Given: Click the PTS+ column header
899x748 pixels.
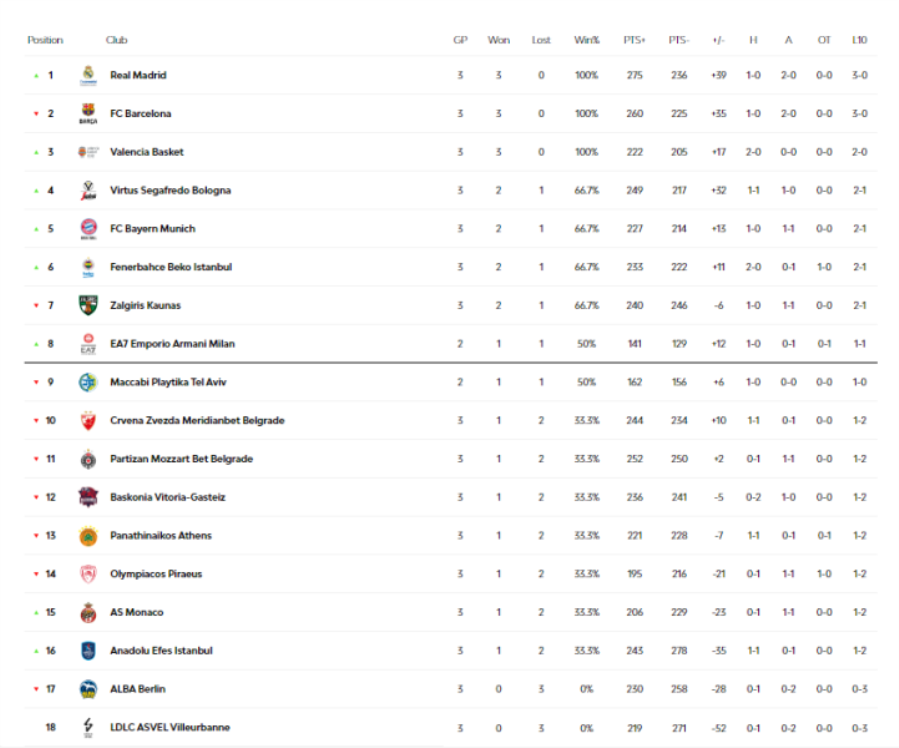Looking at the screenshot, I should pos(635,40).
